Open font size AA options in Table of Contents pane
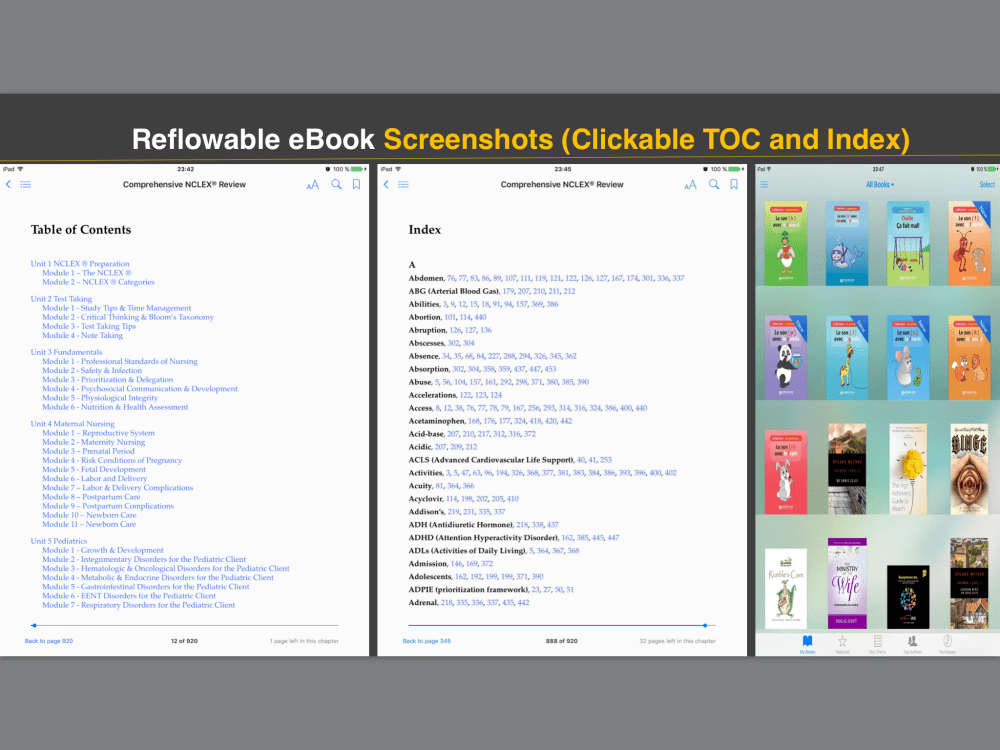1000x750 pixels. click(x=312, y=185)
